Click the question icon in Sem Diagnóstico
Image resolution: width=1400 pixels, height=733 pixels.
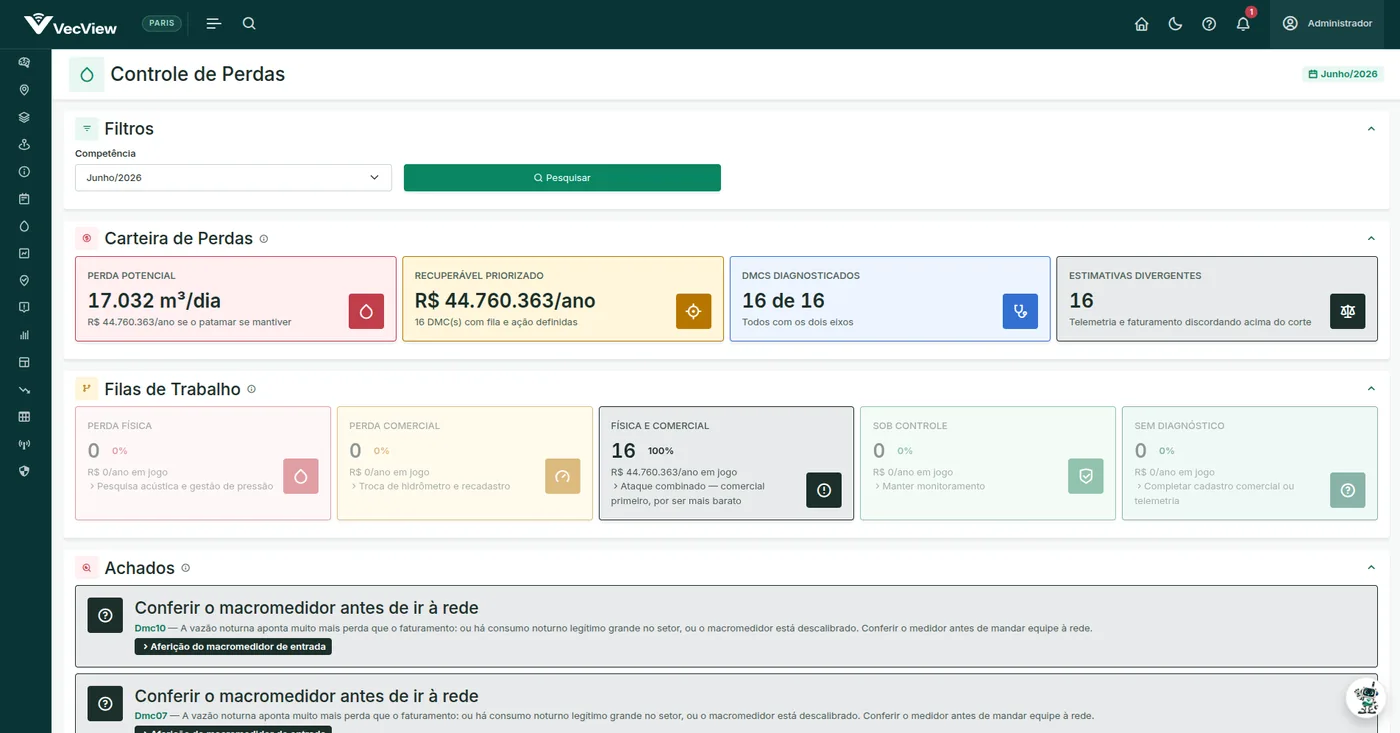[x=1347, y=490]
